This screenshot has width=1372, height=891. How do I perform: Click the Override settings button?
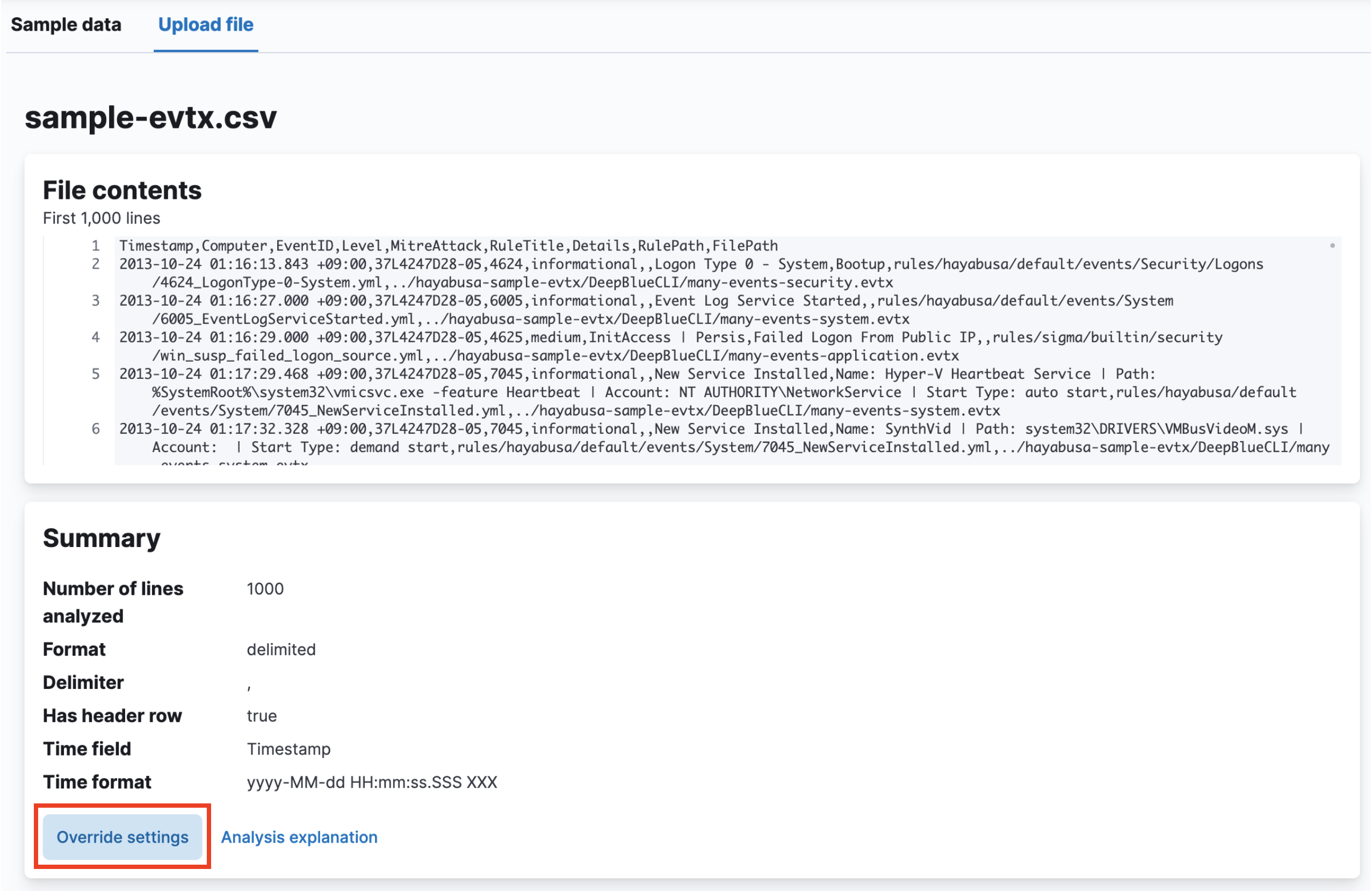tap(122, 837)
